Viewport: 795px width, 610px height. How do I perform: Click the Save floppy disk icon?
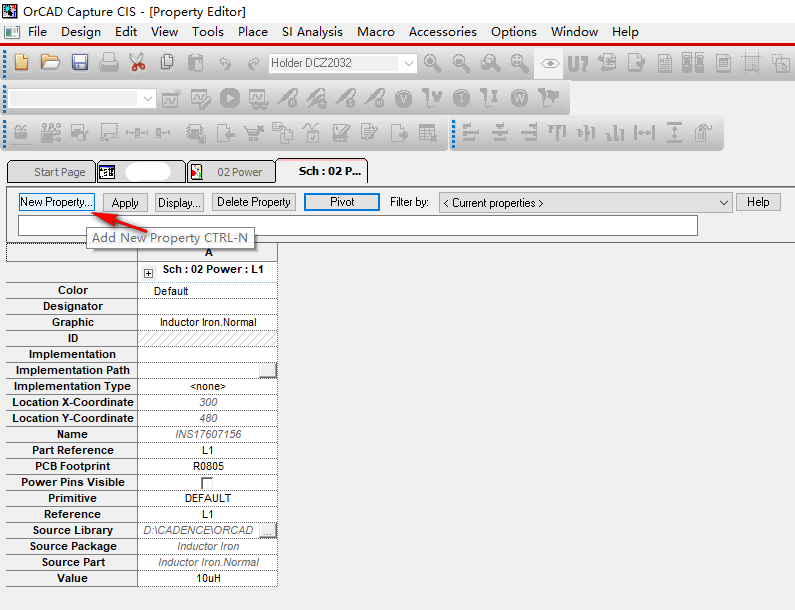pos(80,63)
